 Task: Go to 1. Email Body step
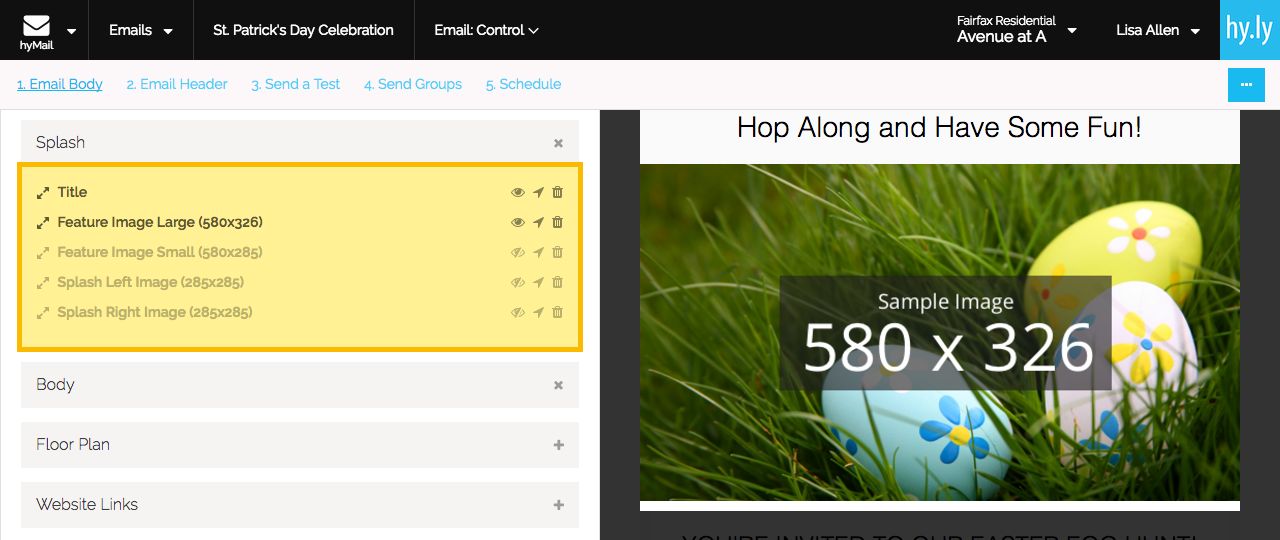[x=60, y=84]
